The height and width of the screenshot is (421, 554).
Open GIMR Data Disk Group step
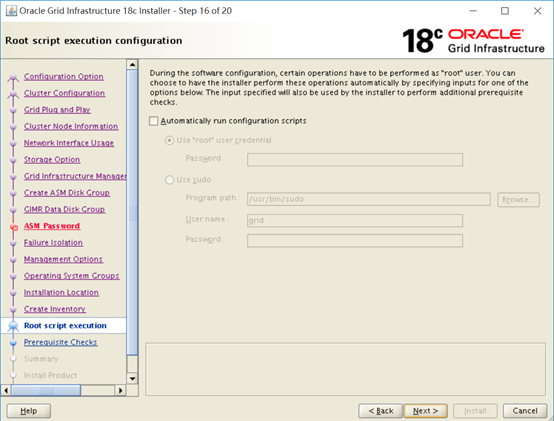[64, 209]
